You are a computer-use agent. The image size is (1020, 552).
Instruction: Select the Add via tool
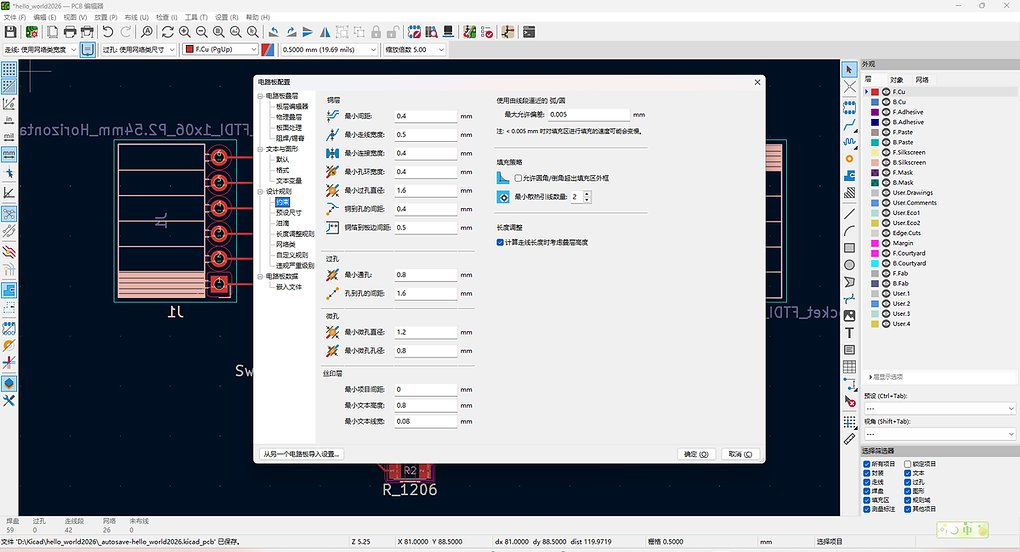(849, 159)
